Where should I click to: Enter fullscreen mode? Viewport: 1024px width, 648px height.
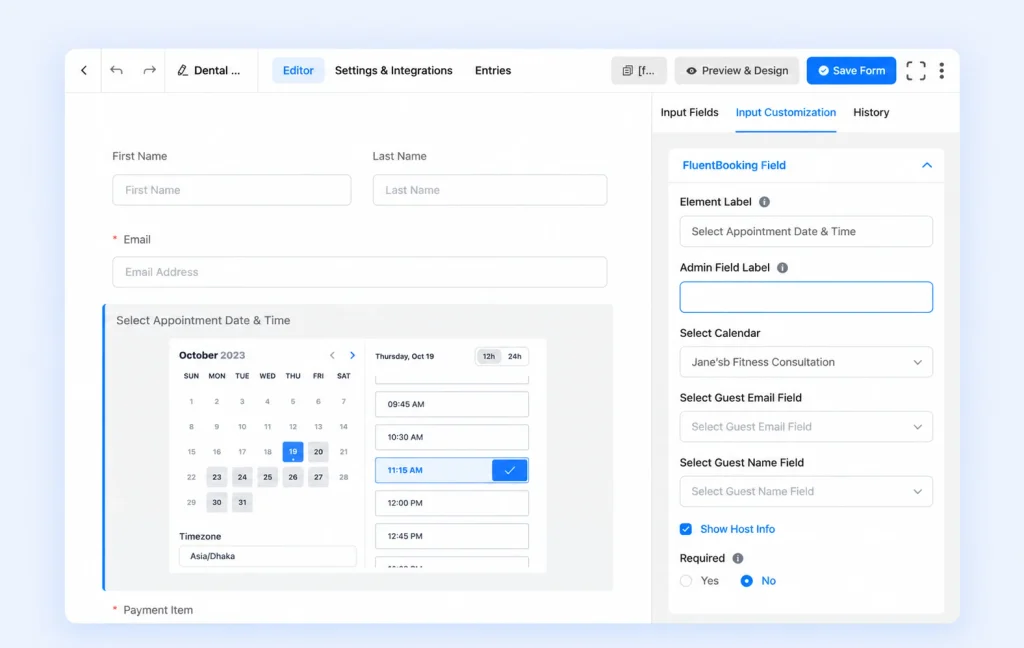pyautogui.click(x=916, y=71)
